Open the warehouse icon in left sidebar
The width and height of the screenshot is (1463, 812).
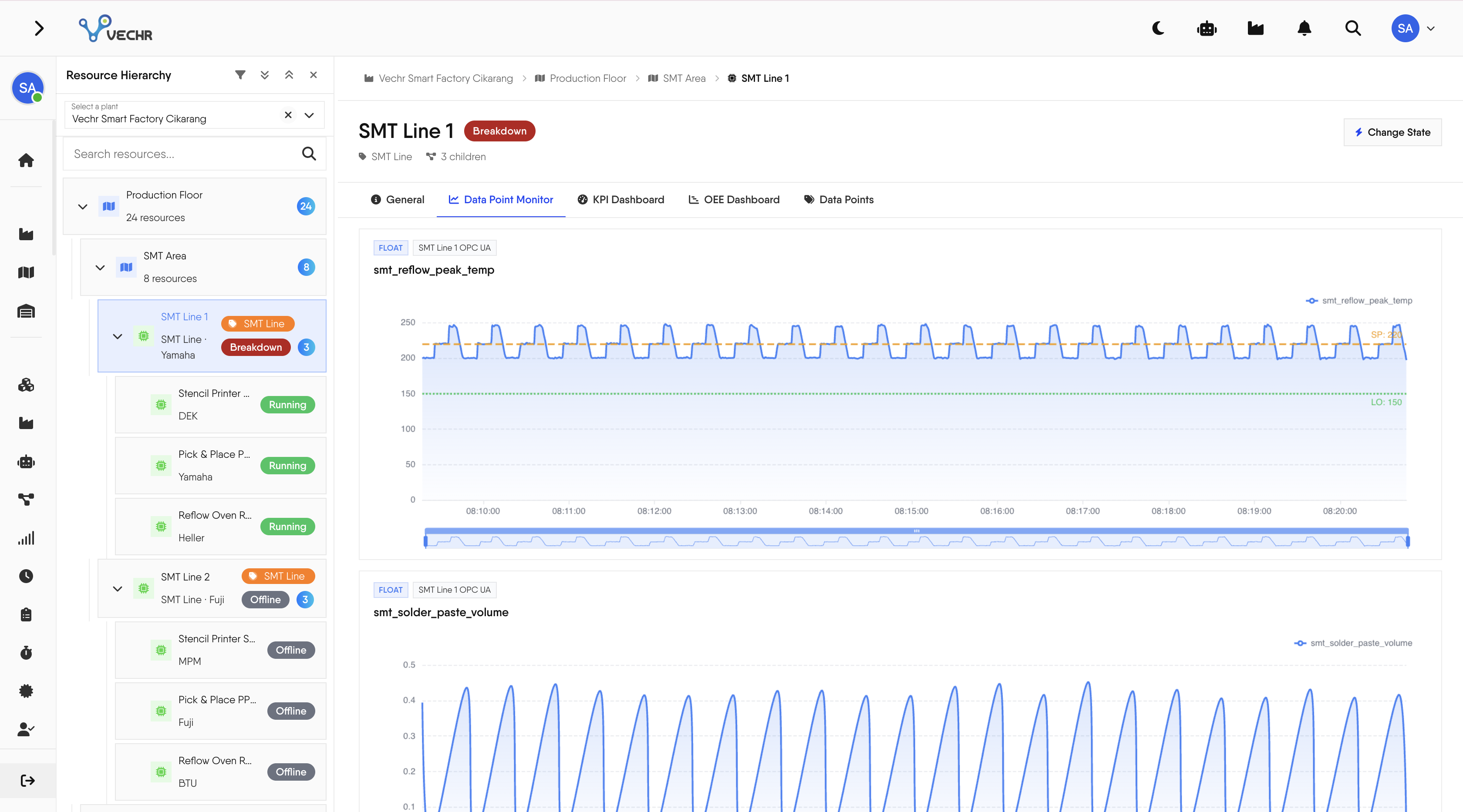(x=26, y=311)
